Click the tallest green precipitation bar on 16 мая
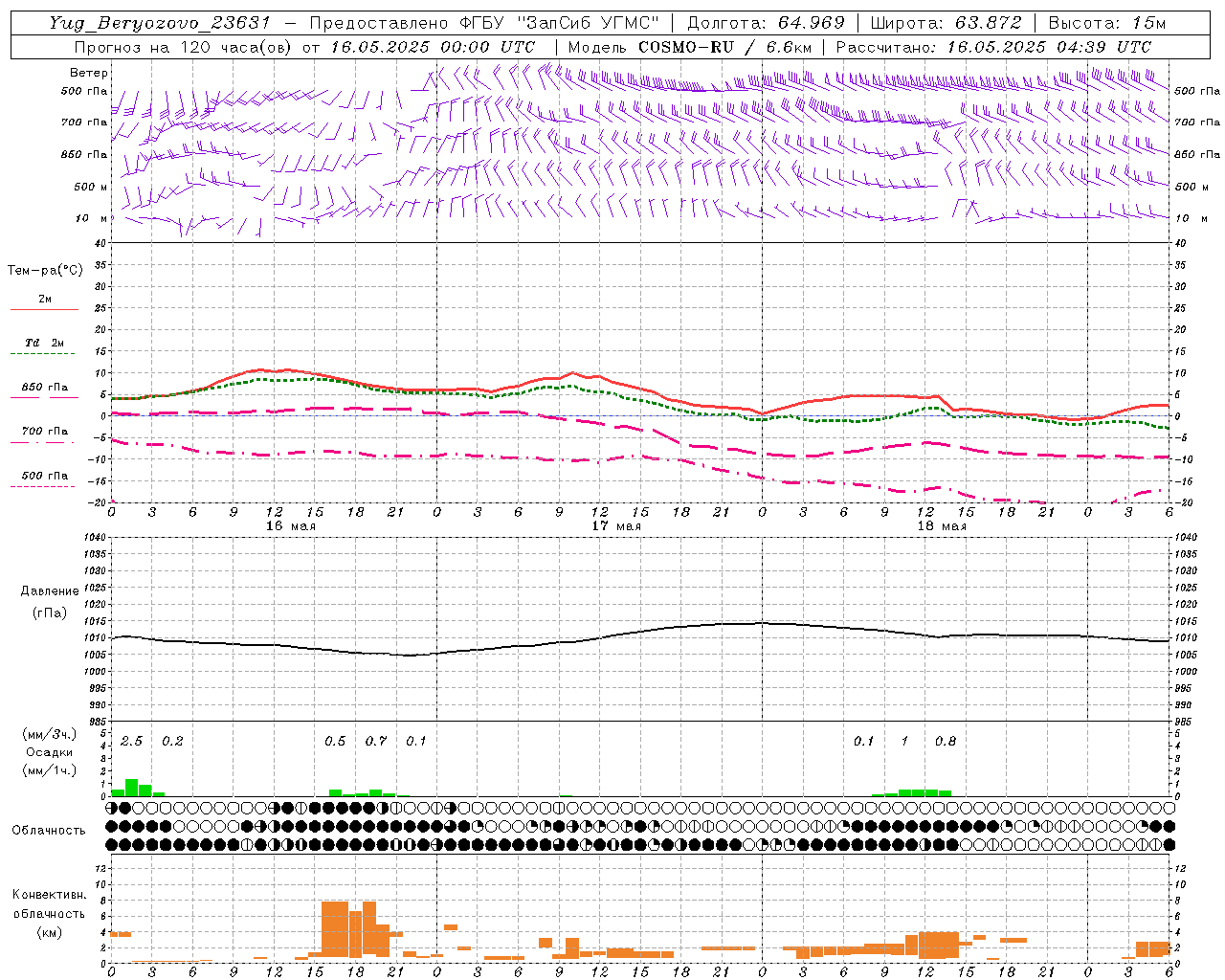The image size is (1225, 980). (132, 788)
